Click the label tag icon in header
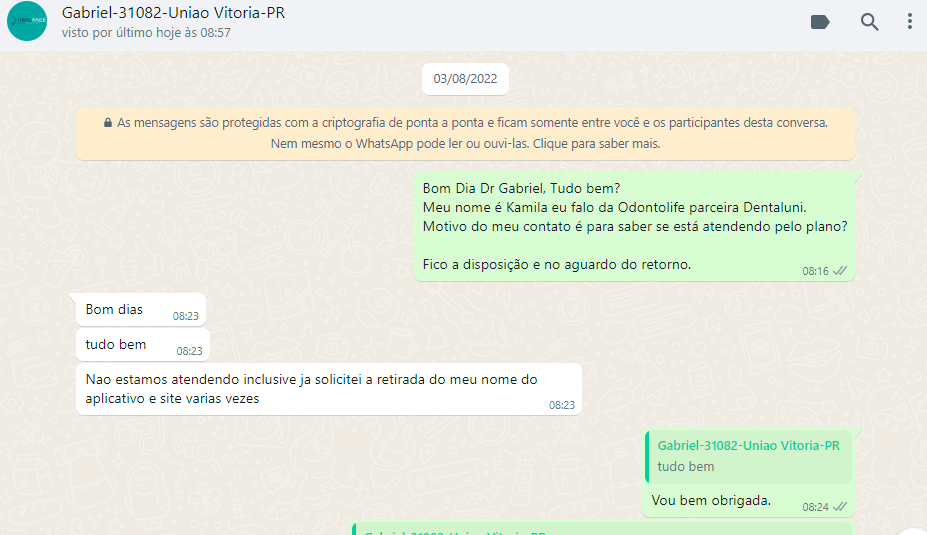 coord(819,22)
